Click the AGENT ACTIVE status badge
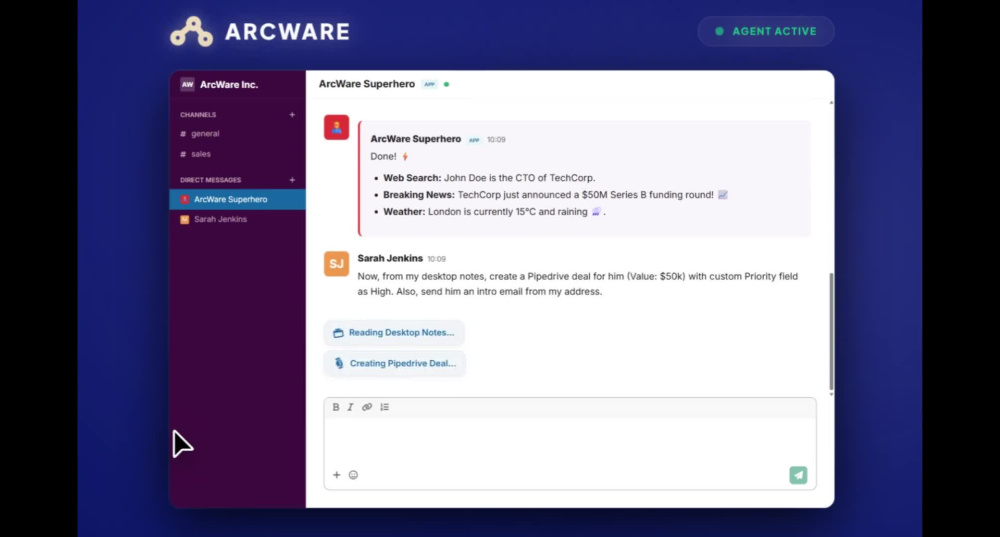The image size is (1000, 537). click(x=765, y=31)
